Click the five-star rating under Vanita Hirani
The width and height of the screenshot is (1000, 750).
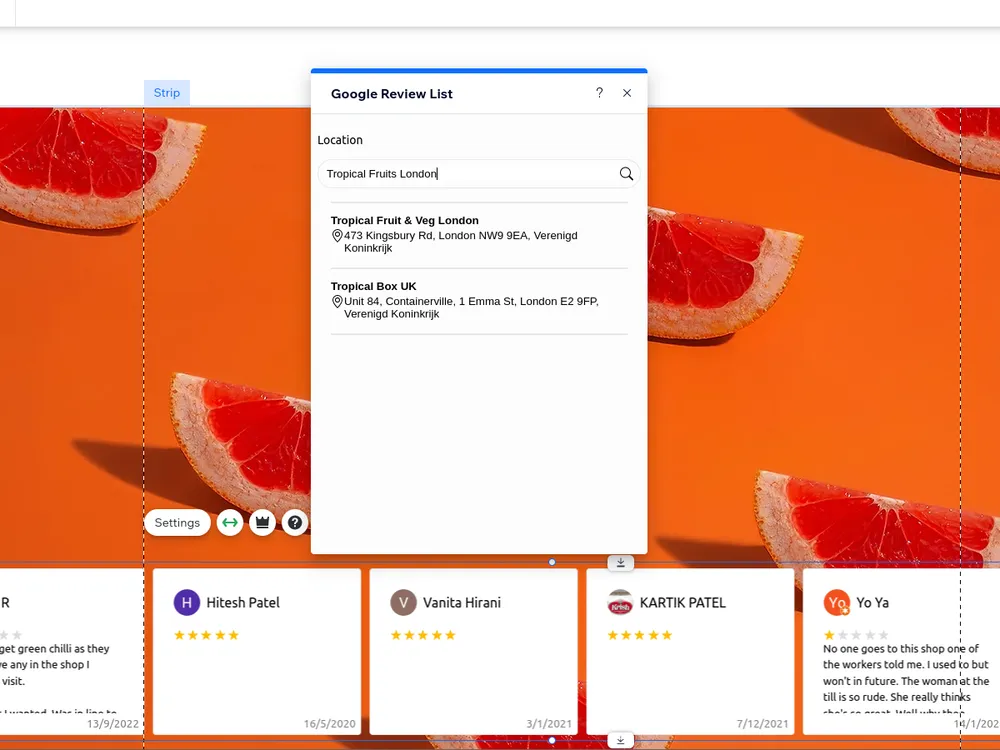(423, 634)
